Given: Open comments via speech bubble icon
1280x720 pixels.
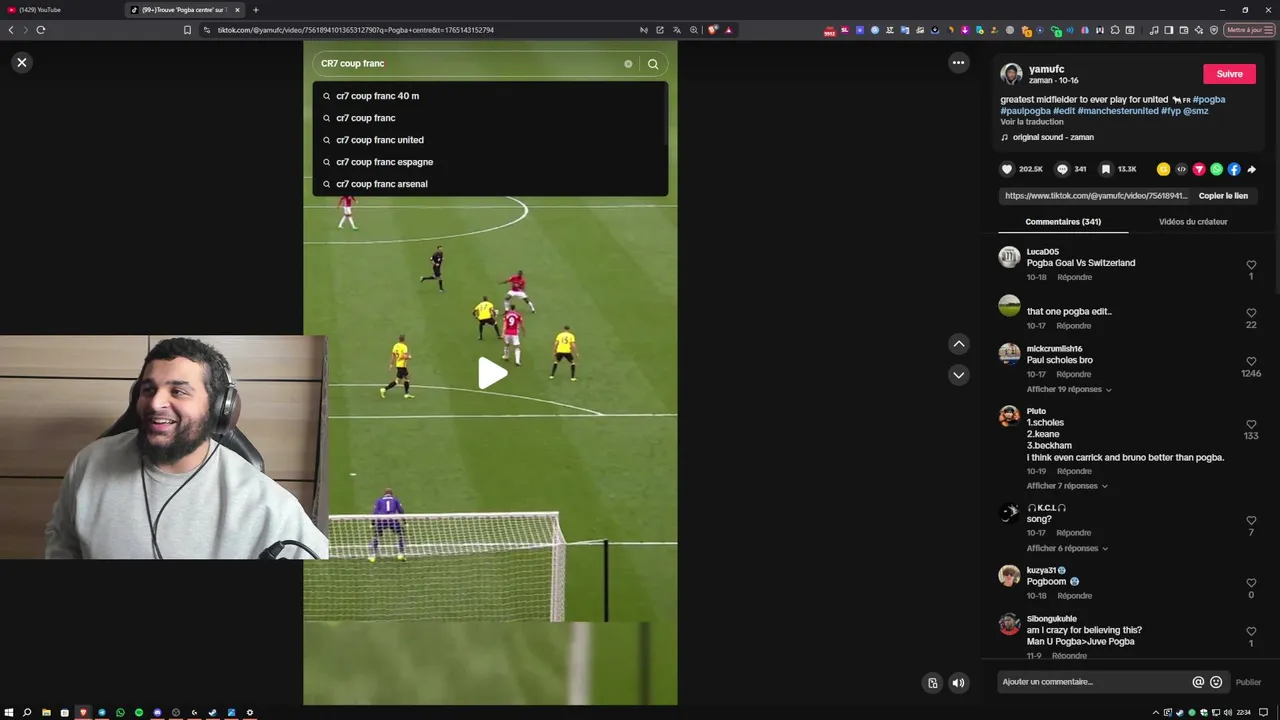Looking at the screenshot, I should point(1062,169).
